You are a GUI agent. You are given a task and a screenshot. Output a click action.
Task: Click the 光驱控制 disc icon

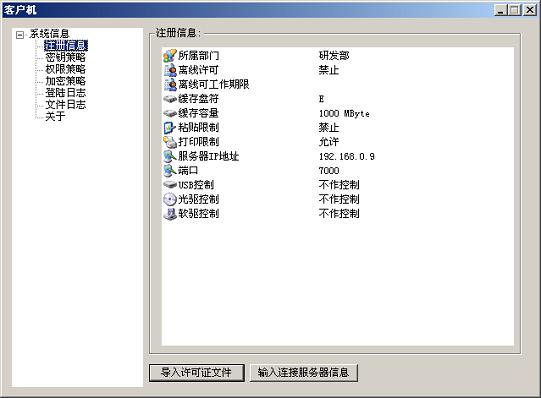point(170,199)
